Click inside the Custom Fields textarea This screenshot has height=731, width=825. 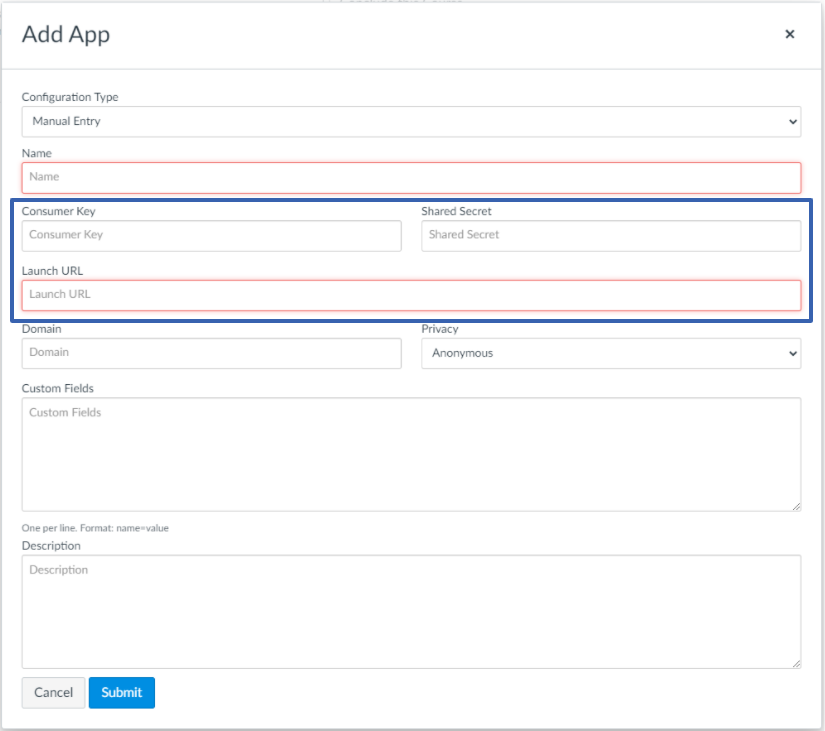coord(411,454)
